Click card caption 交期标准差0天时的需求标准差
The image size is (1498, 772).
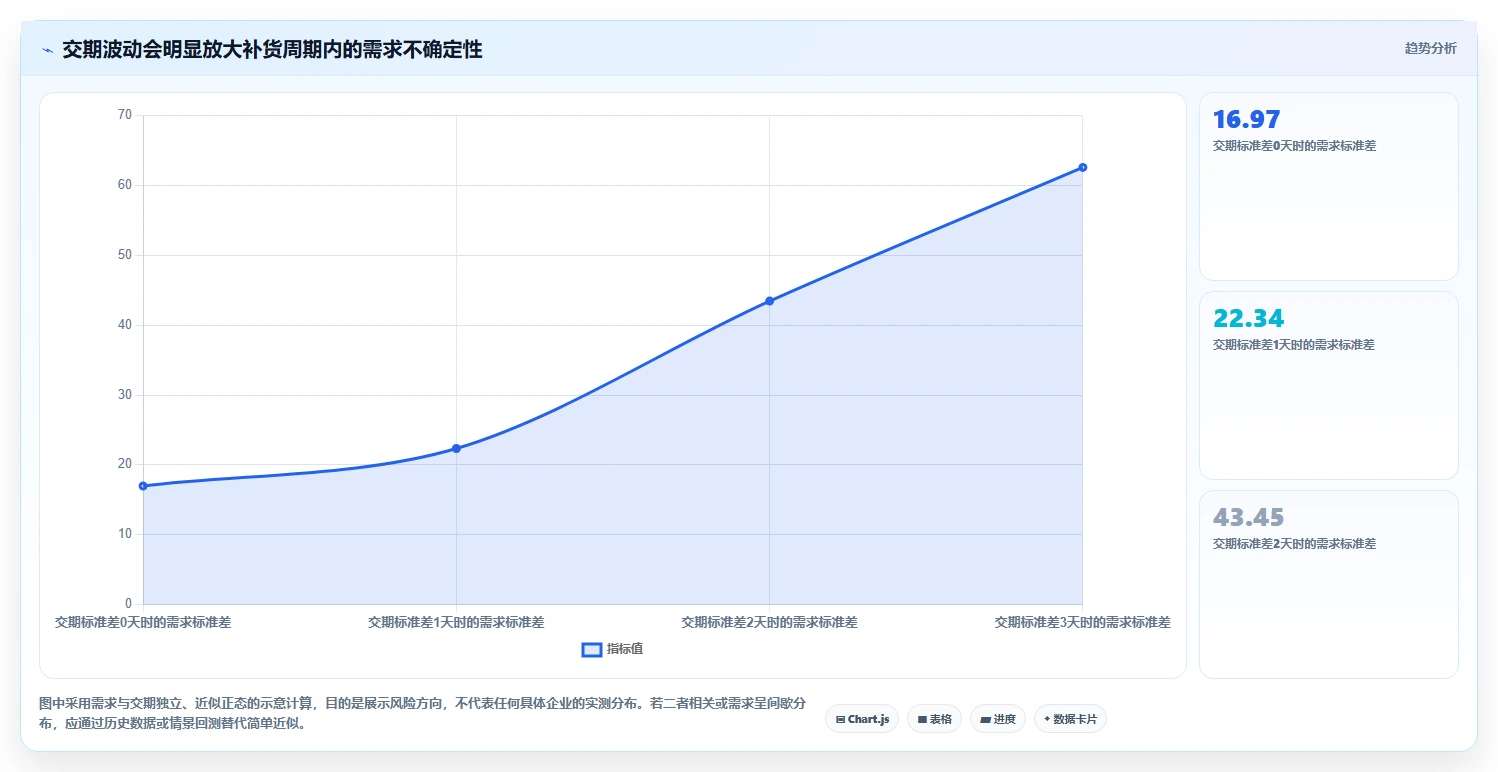1294,146
